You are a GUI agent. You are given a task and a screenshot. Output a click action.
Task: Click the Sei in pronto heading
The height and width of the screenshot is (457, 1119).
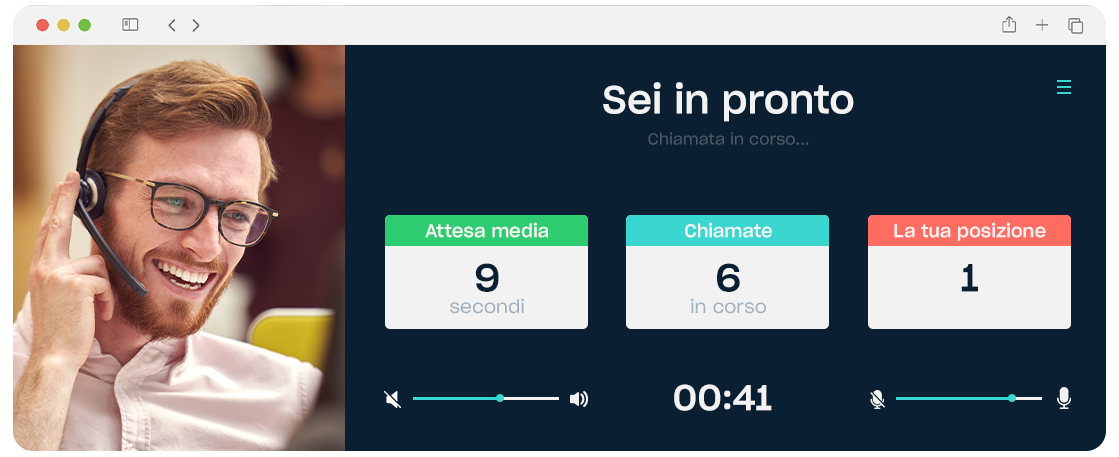point(728,100)
